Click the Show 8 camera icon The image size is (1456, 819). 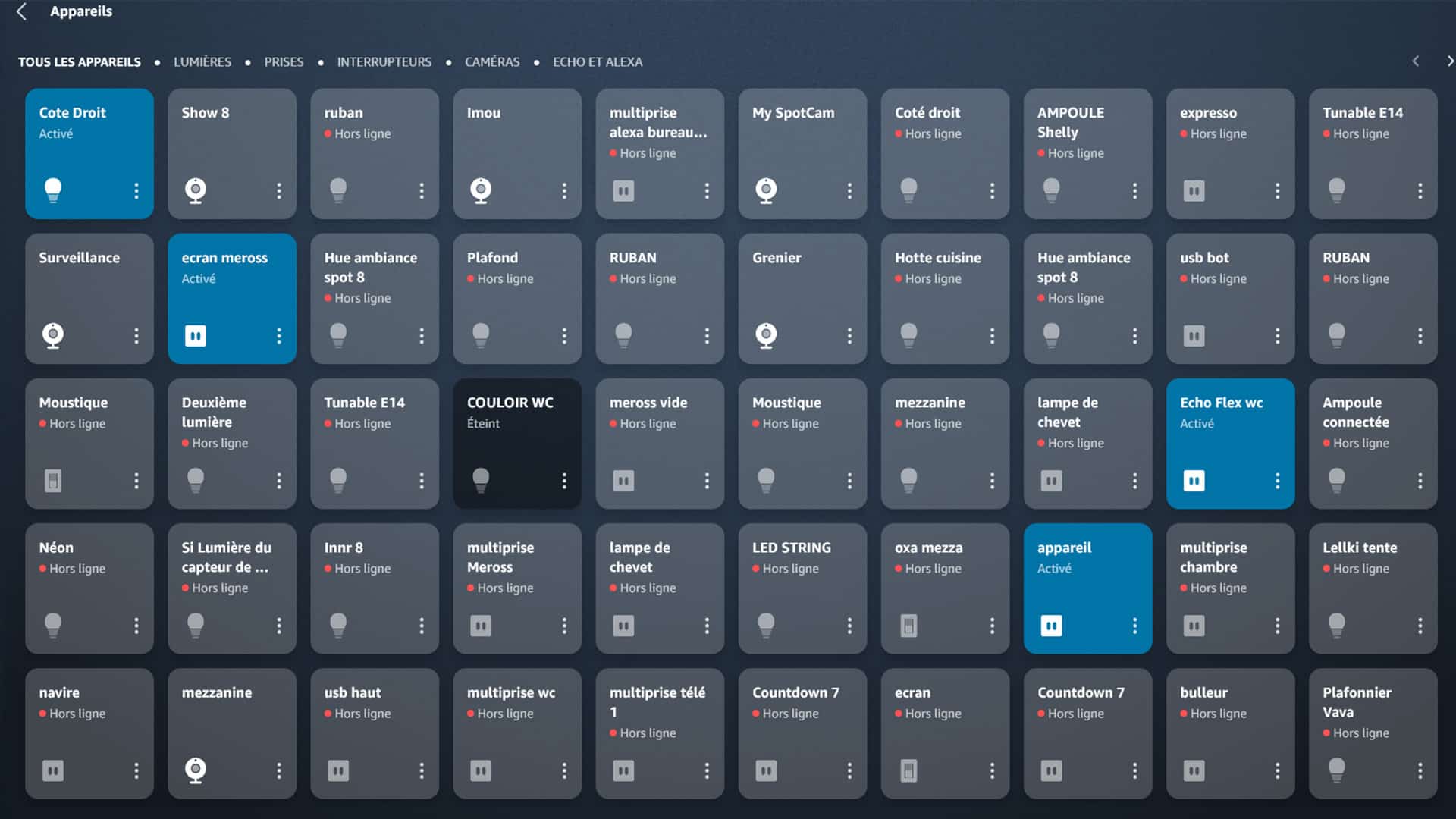click(x=196, y=190)
